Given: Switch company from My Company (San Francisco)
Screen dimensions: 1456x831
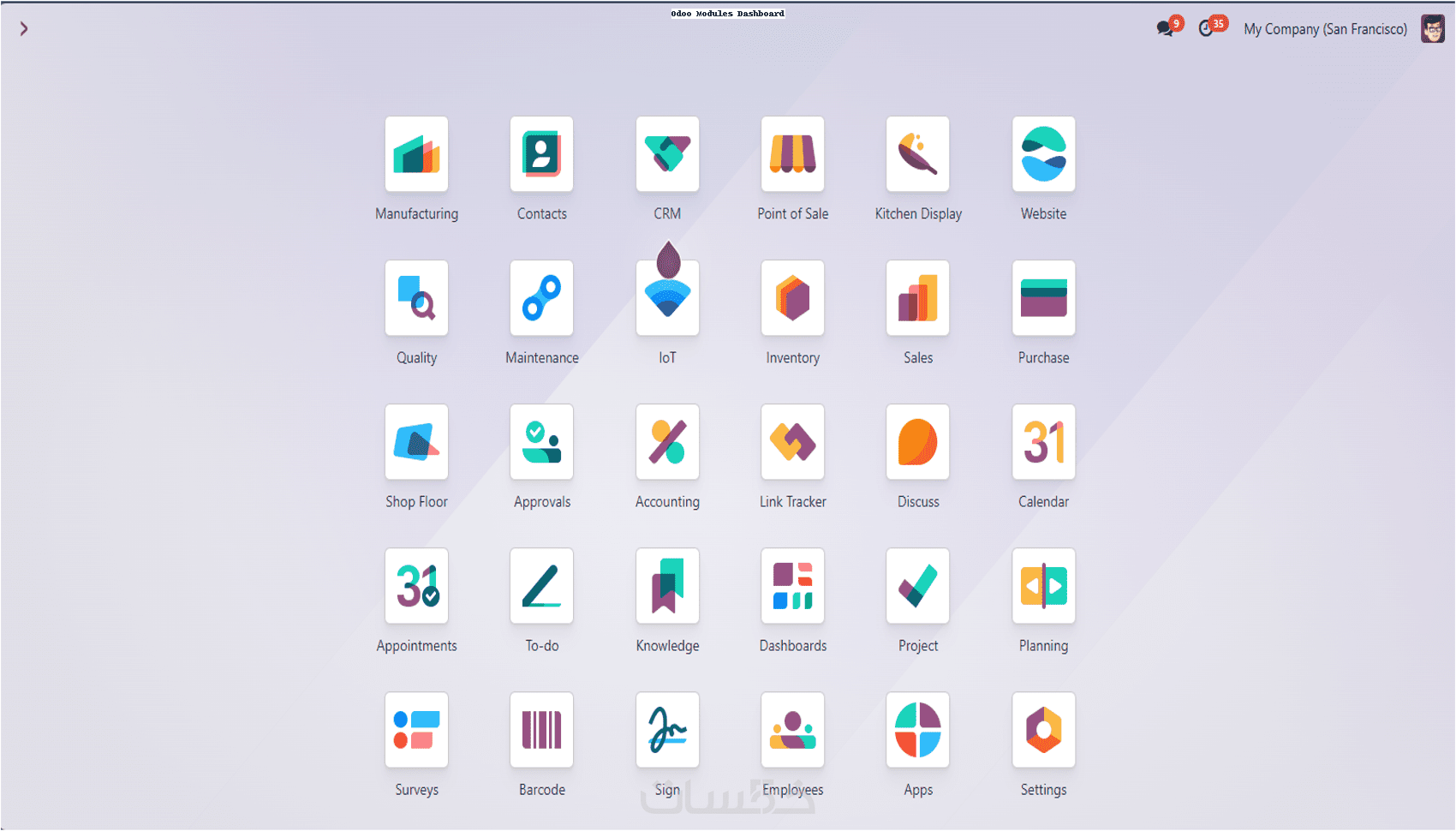Looking at the screenshot, I should (x=1325, y=29).
